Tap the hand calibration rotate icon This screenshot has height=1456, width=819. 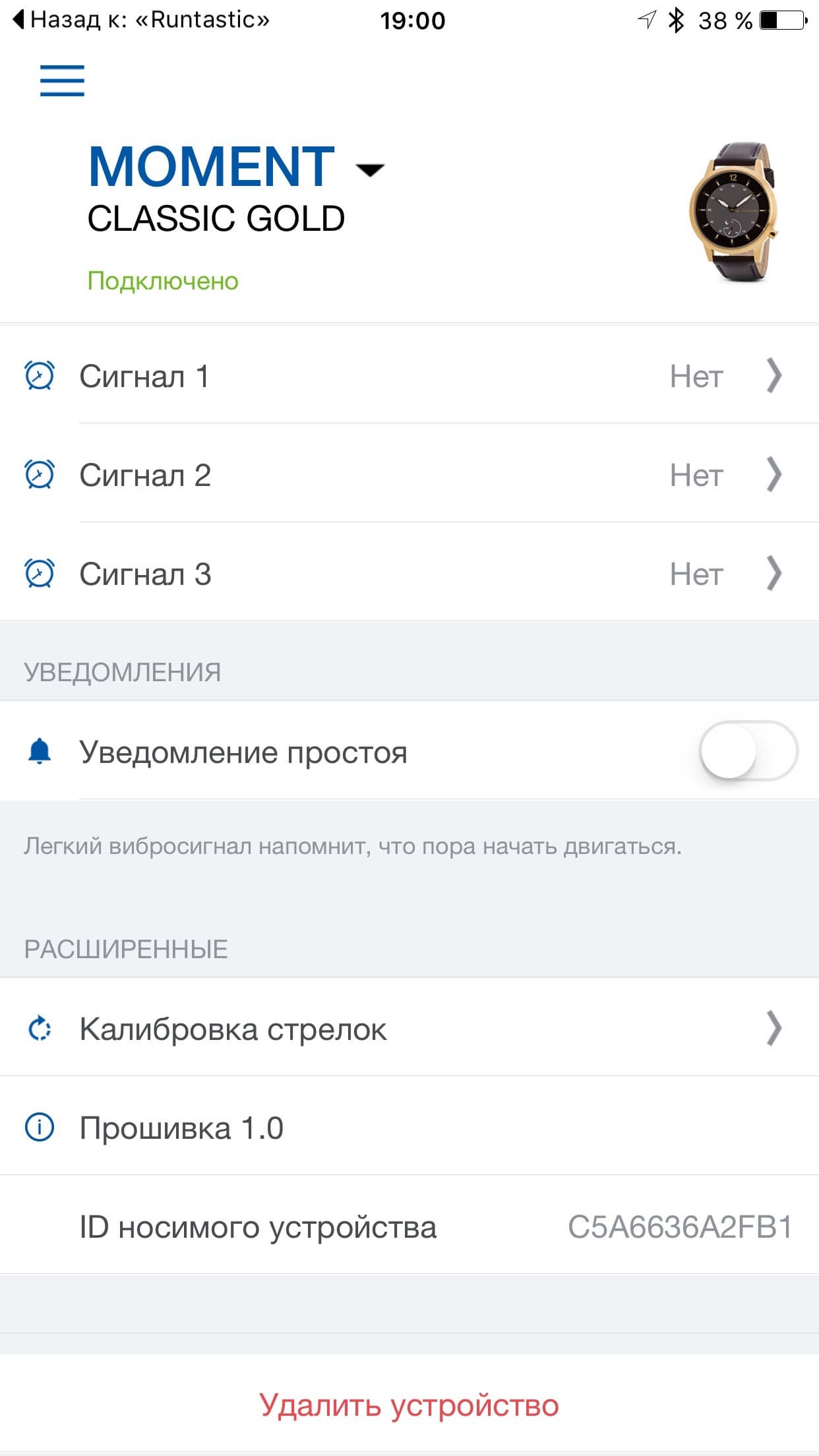pyautogui.click(x=40, y=1028)
